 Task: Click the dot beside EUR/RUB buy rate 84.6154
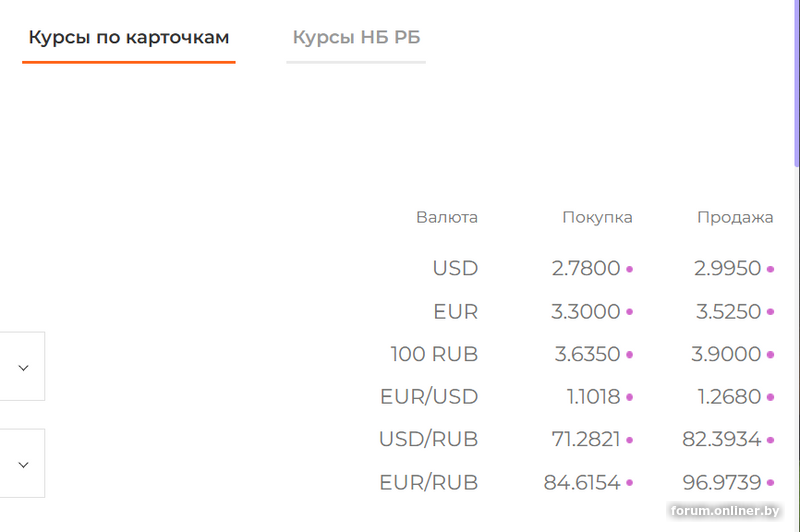tap(630, 484)
